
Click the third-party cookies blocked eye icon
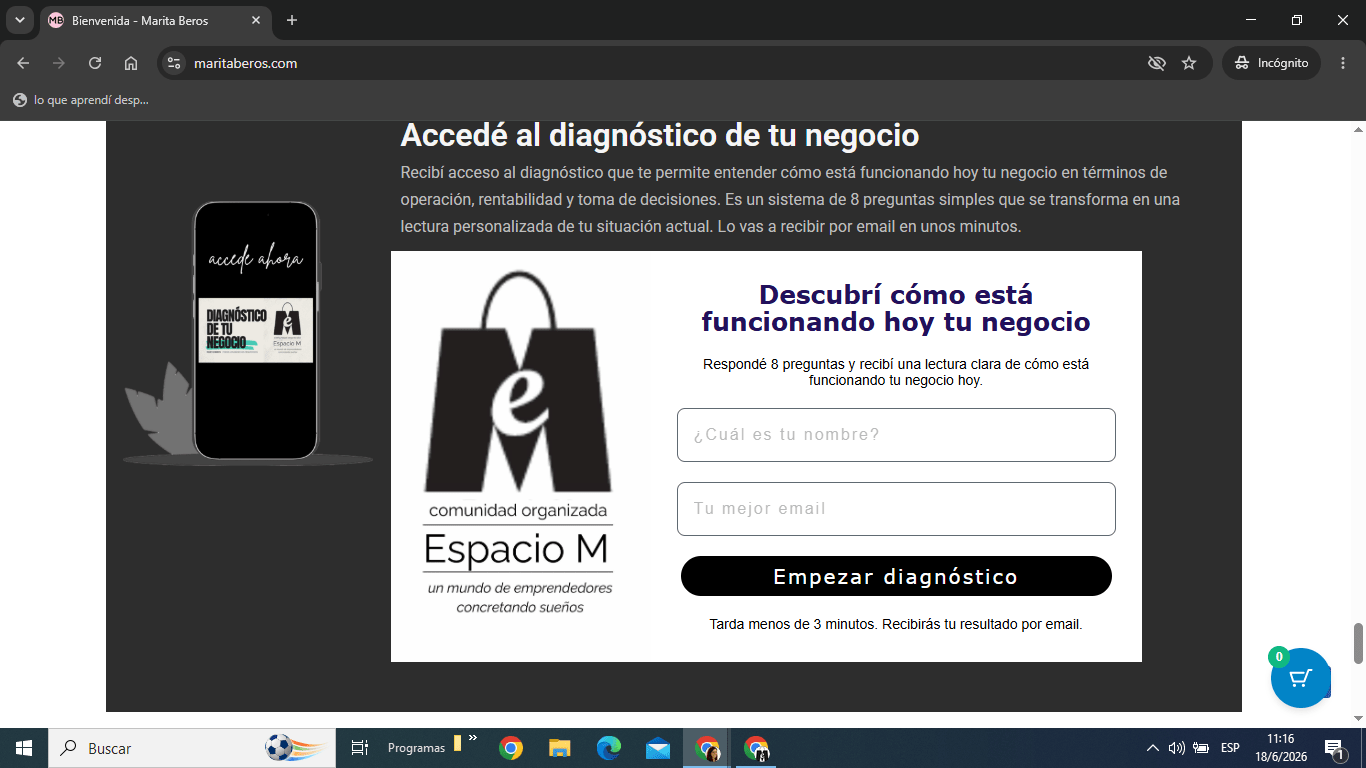[x=1157, y=63]
